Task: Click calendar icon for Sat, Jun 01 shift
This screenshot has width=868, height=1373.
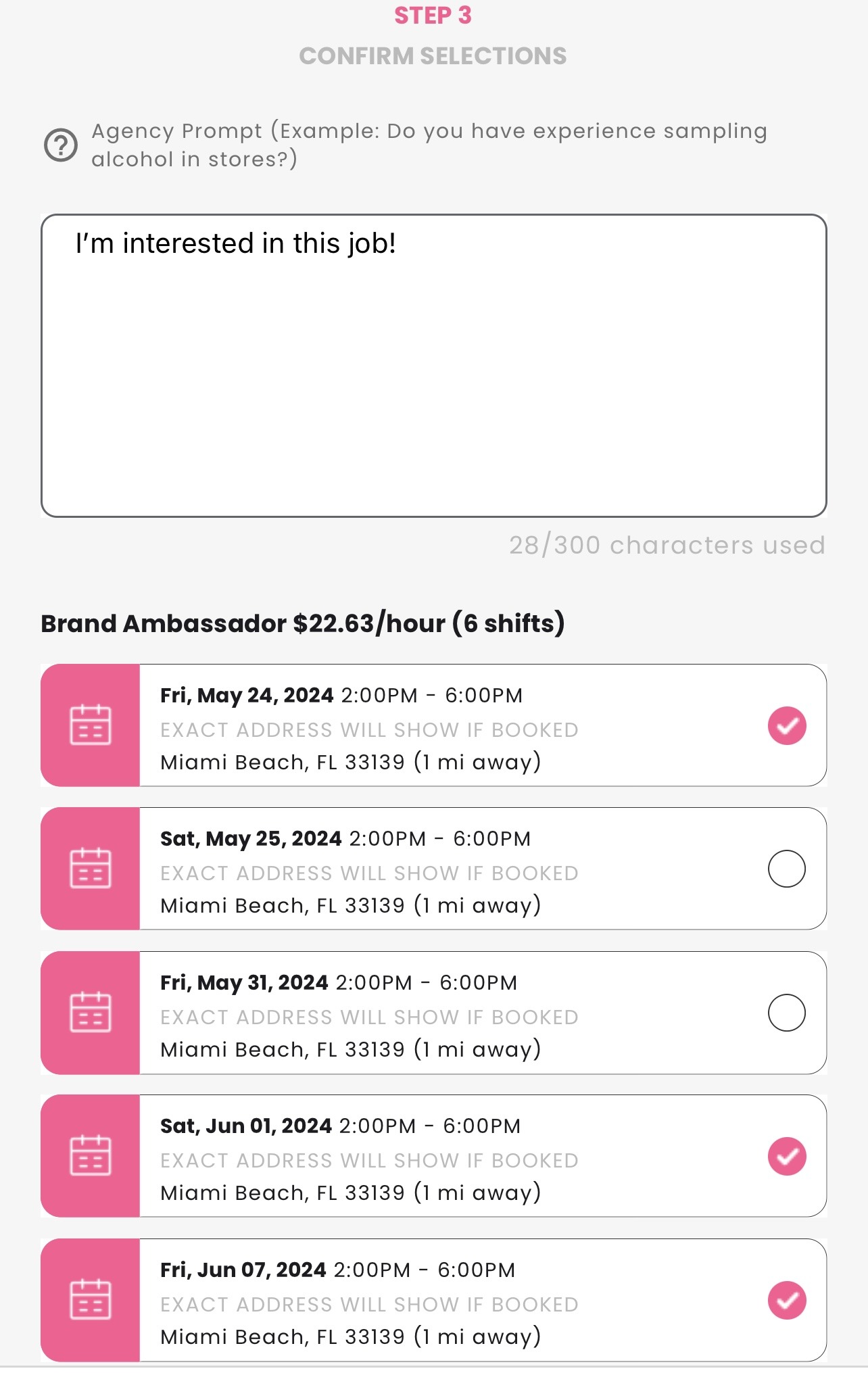Action: 91,1155
